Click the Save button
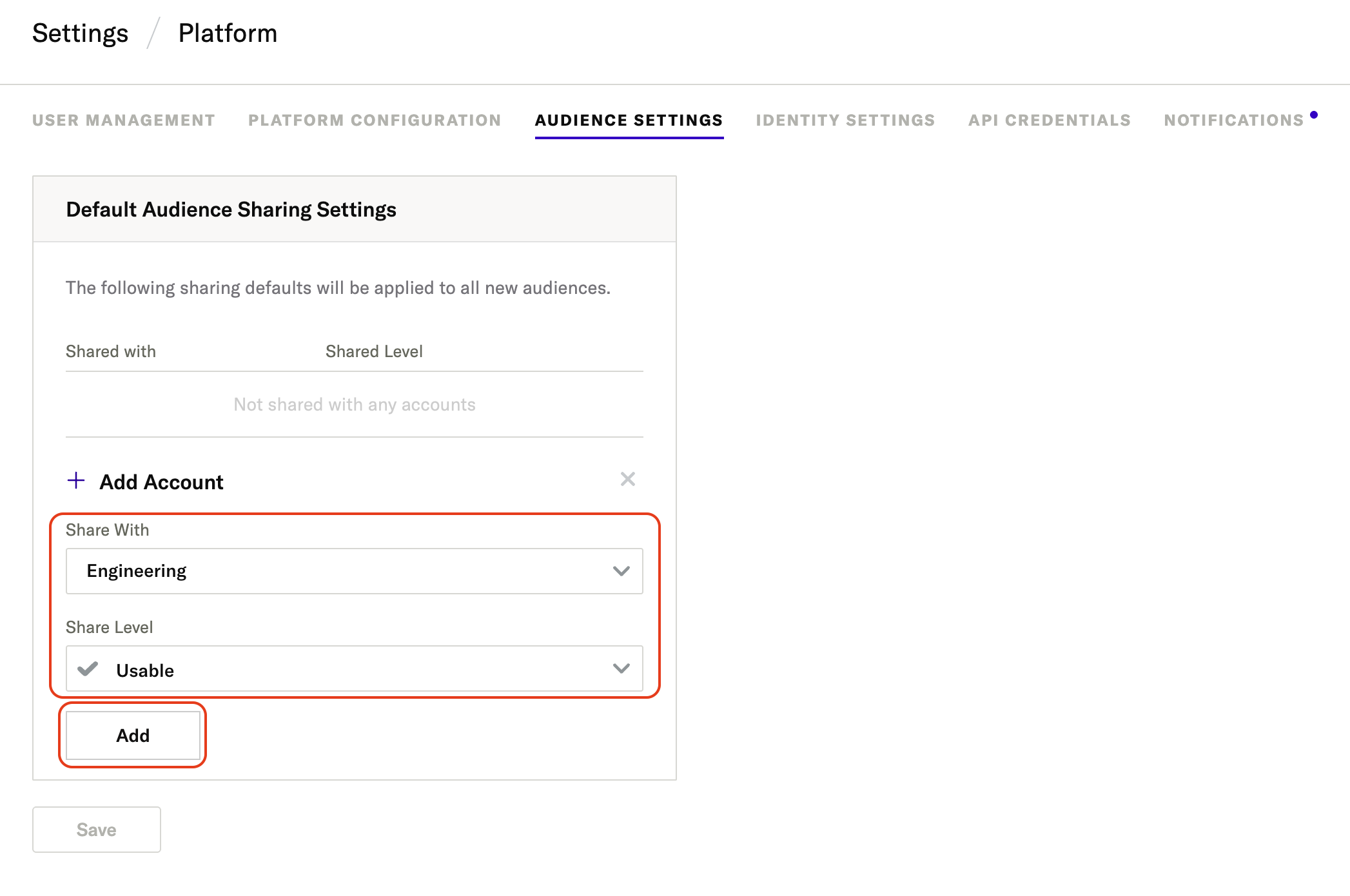Screen dimensions: 1350x896 pyautogui.click(x=97, y=830)
